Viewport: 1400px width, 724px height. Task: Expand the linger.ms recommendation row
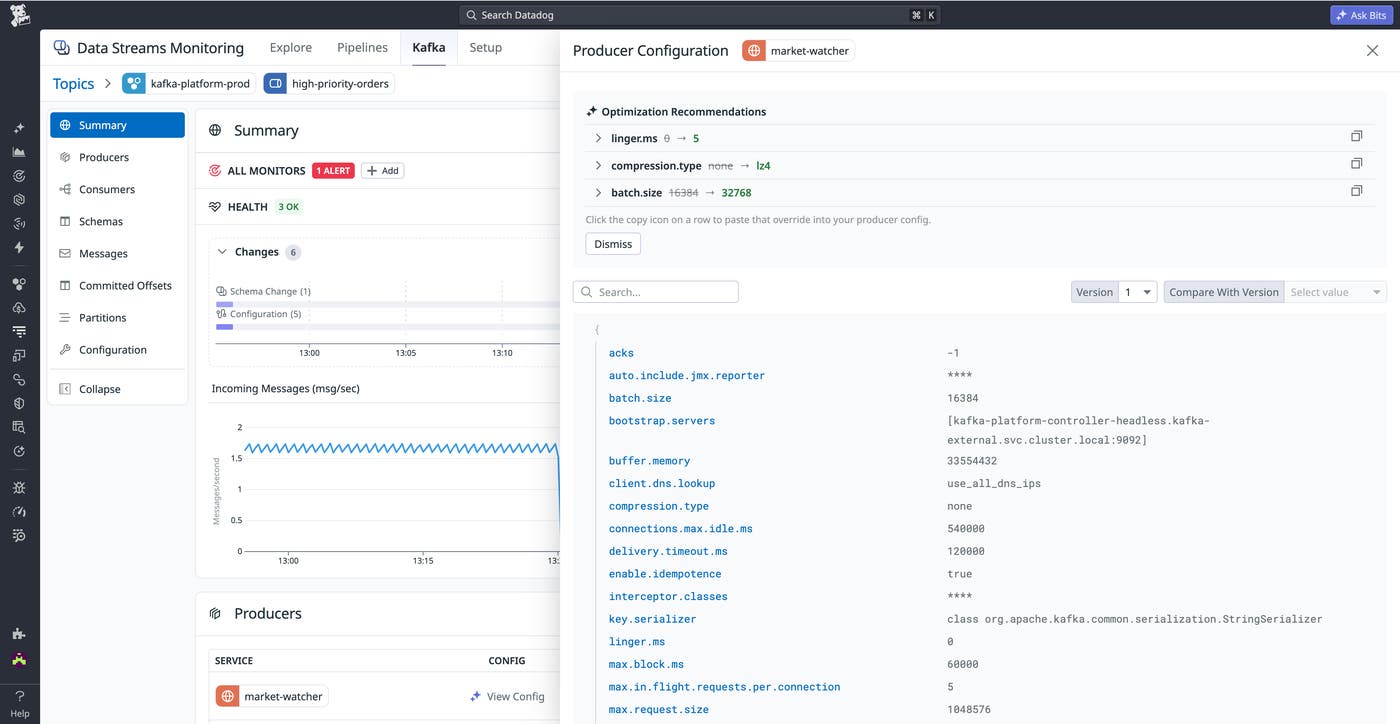[x=598, y=138]
